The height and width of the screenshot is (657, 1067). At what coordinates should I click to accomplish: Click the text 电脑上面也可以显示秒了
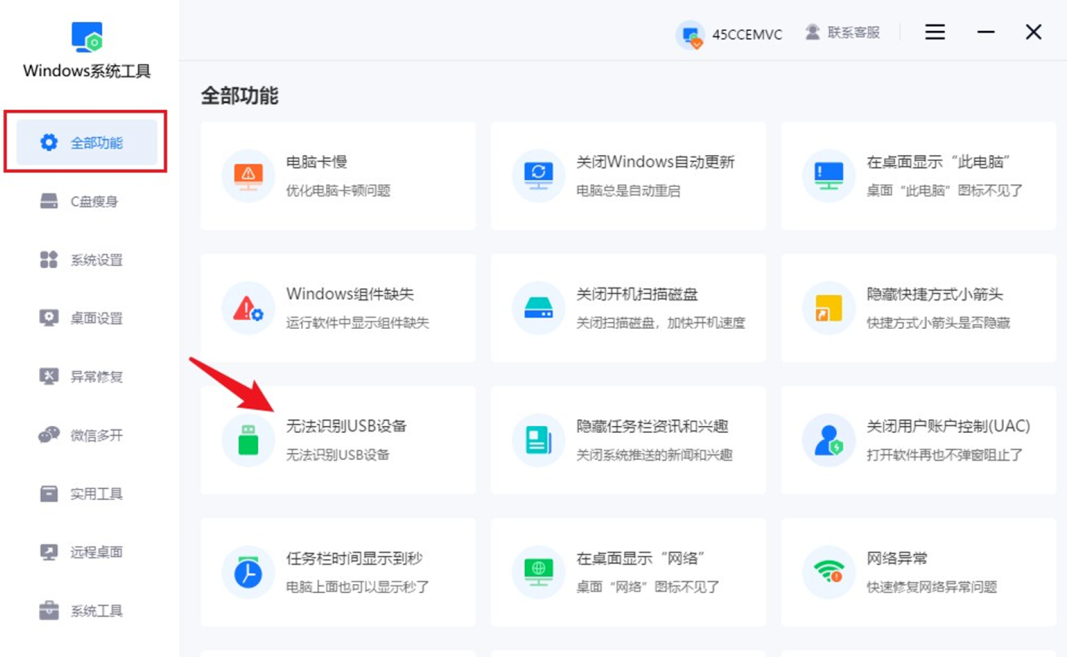[357, 587]
